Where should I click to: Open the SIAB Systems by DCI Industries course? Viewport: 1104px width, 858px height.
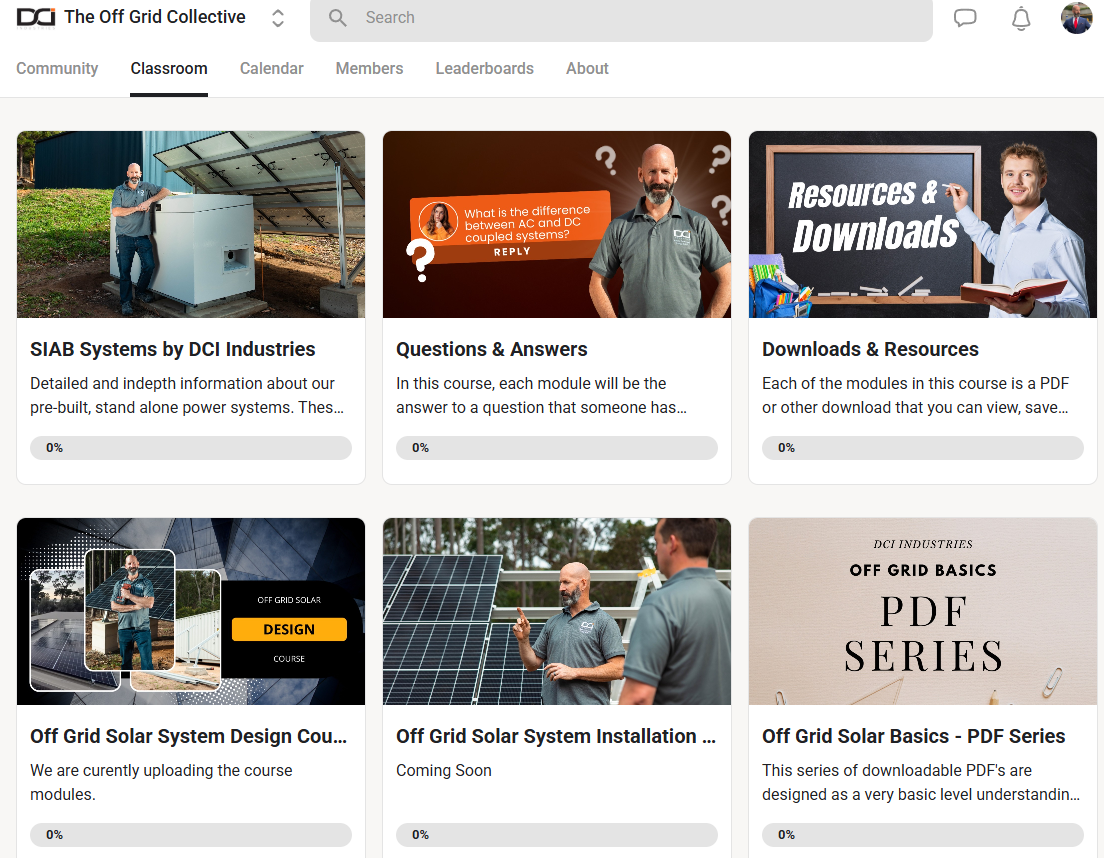click(172, 349)
